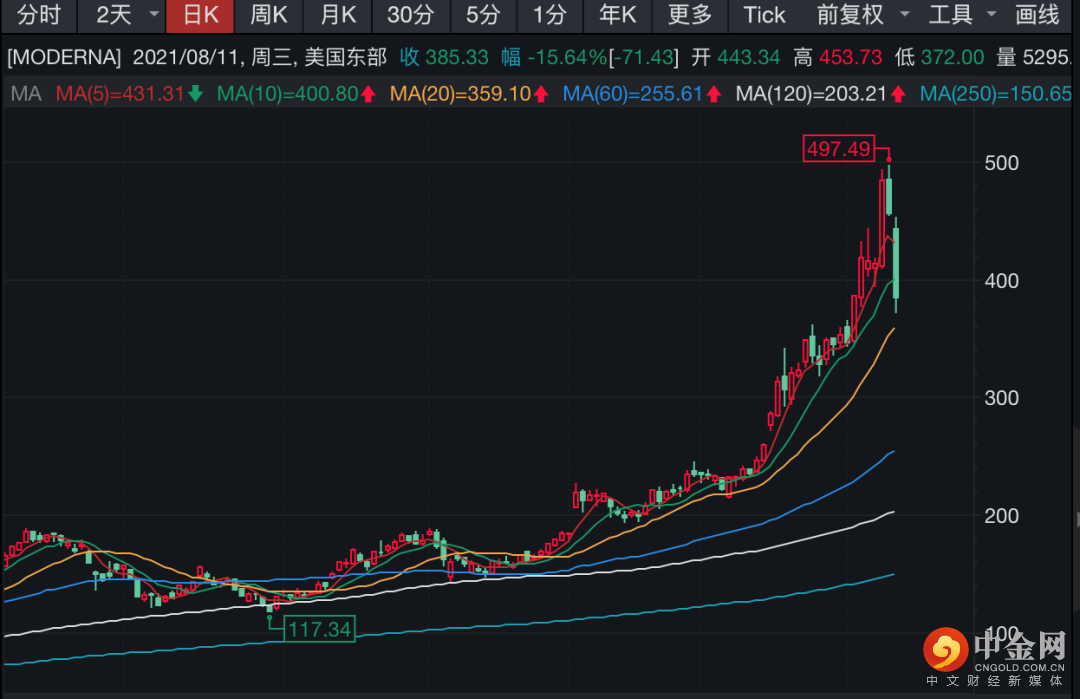Select the MA(5)=431.31 indicator value
The width and height of the screenshot is (1080, 699).
pos(120,94)
